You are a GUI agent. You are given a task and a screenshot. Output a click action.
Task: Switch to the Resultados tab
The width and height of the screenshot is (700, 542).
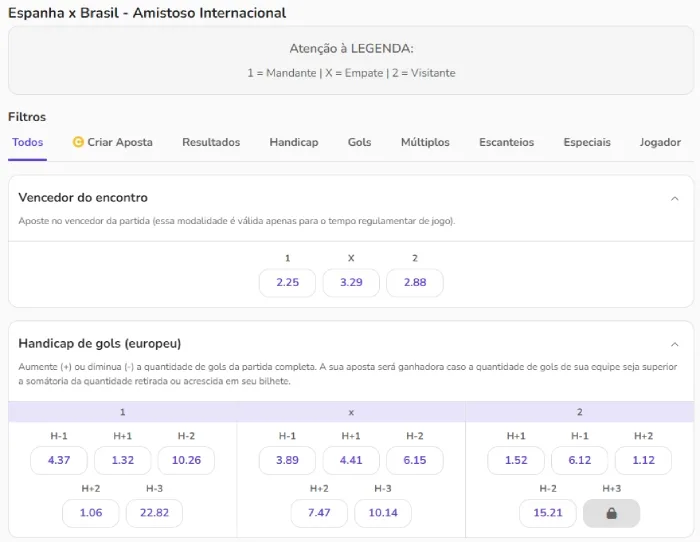point(211,142)
